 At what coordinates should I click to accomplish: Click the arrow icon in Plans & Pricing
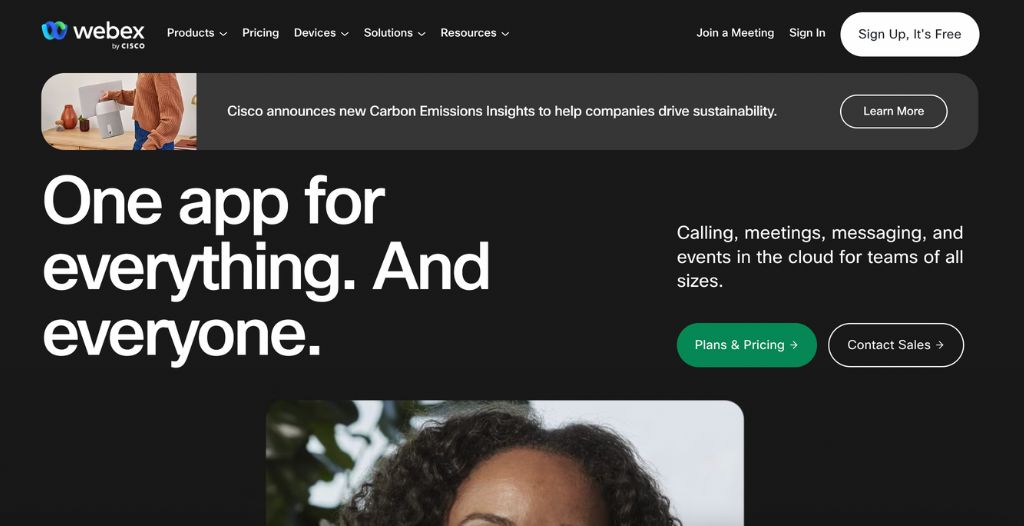coord(794,345)
